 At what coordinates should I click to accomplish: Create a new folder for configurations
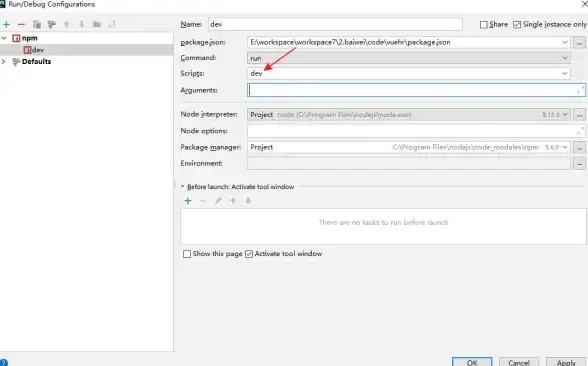click(97, 24)
